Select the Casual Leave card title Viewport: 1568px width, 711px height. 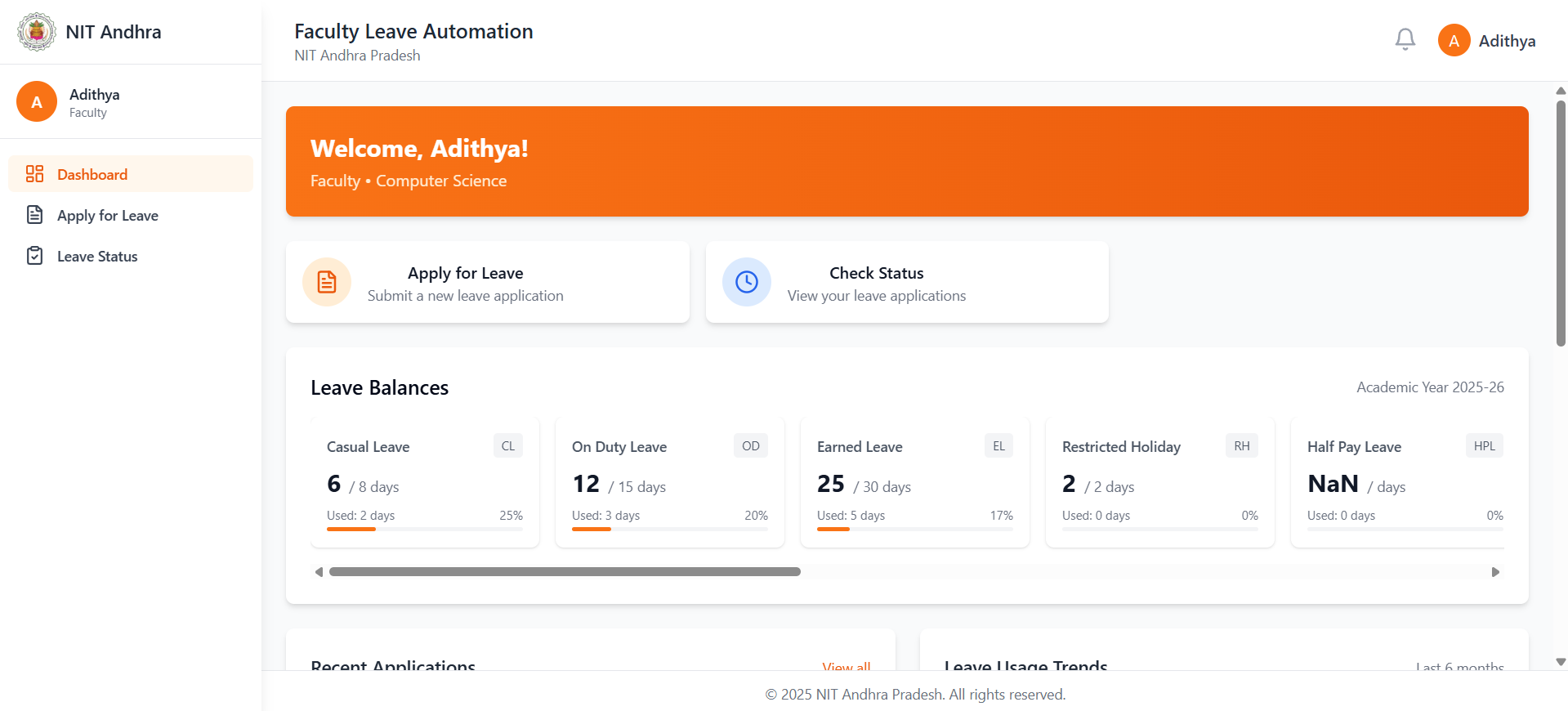pos(368,447)
